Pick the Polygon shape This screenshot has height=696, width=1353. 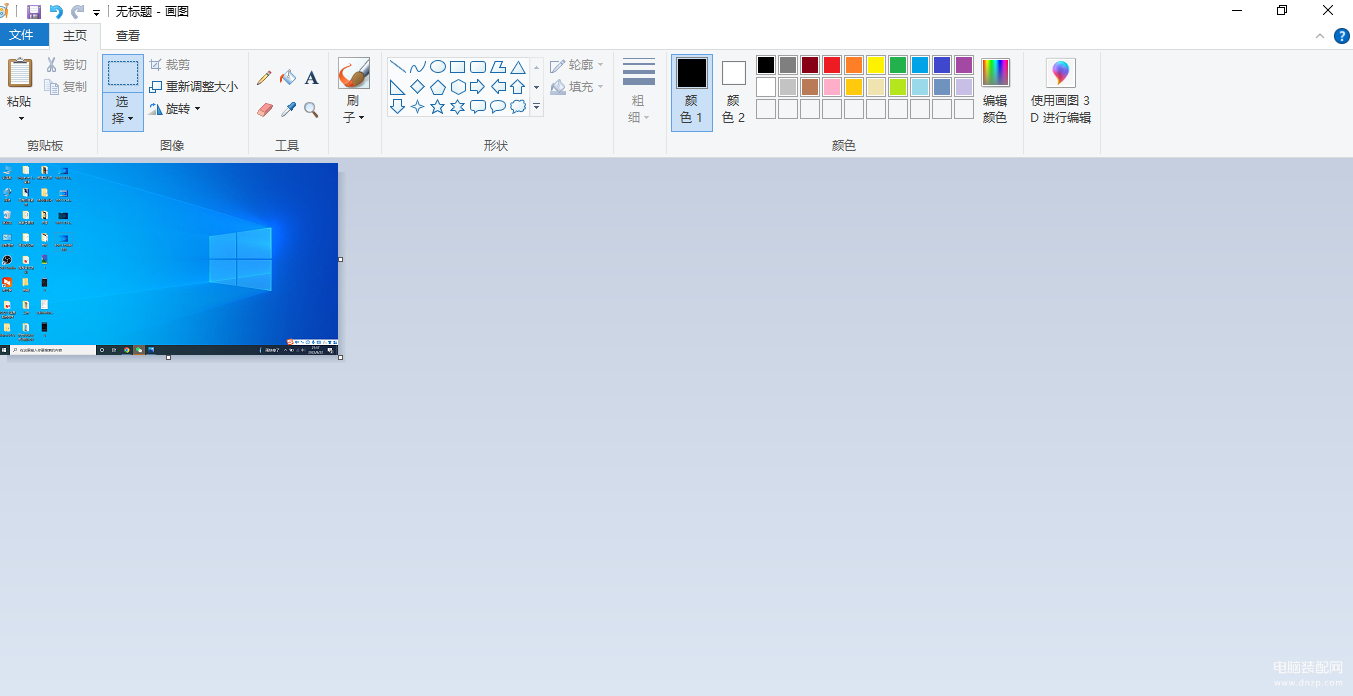coord(498,67)
